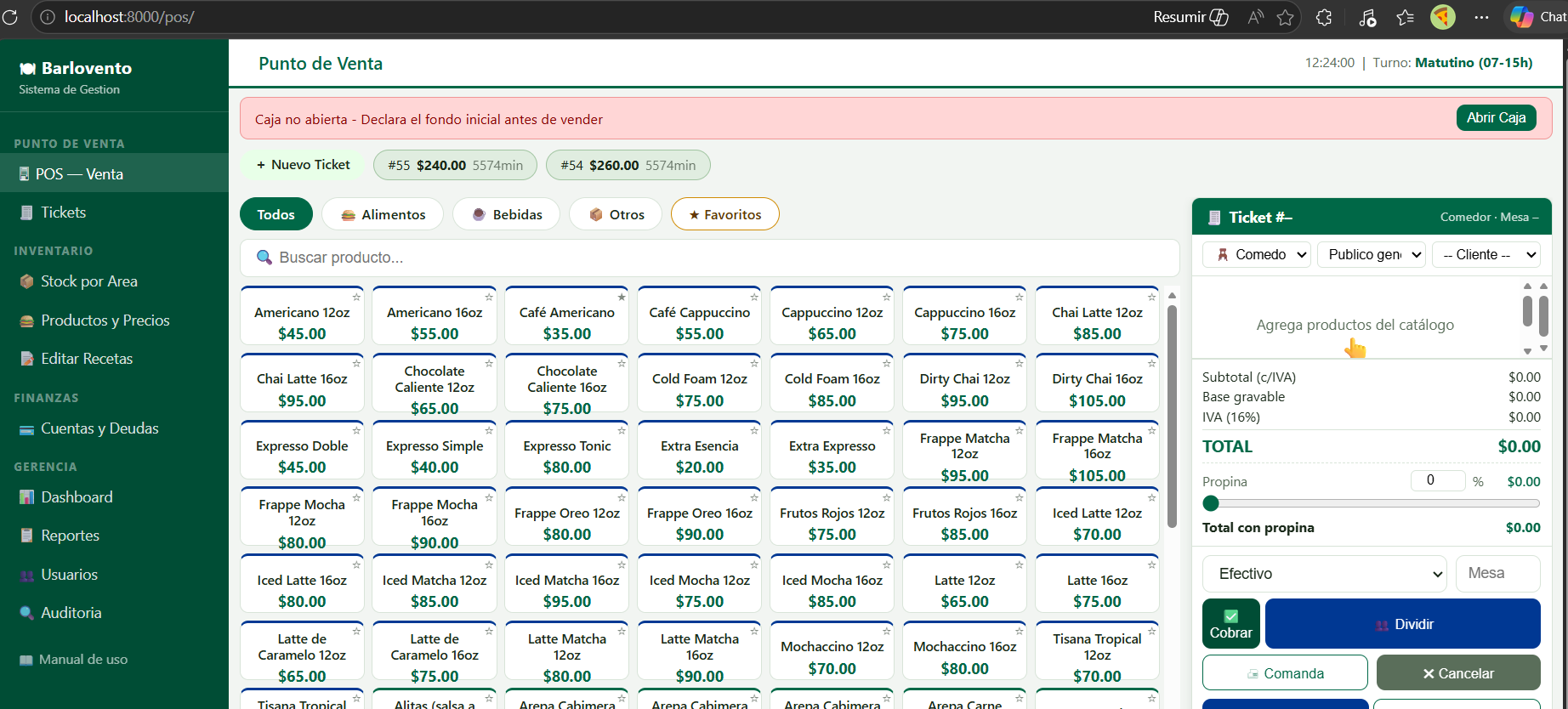Open the Efectivo payment method dropdown
This screenshot has height=709, width=1568.
tap(1325, 574)
